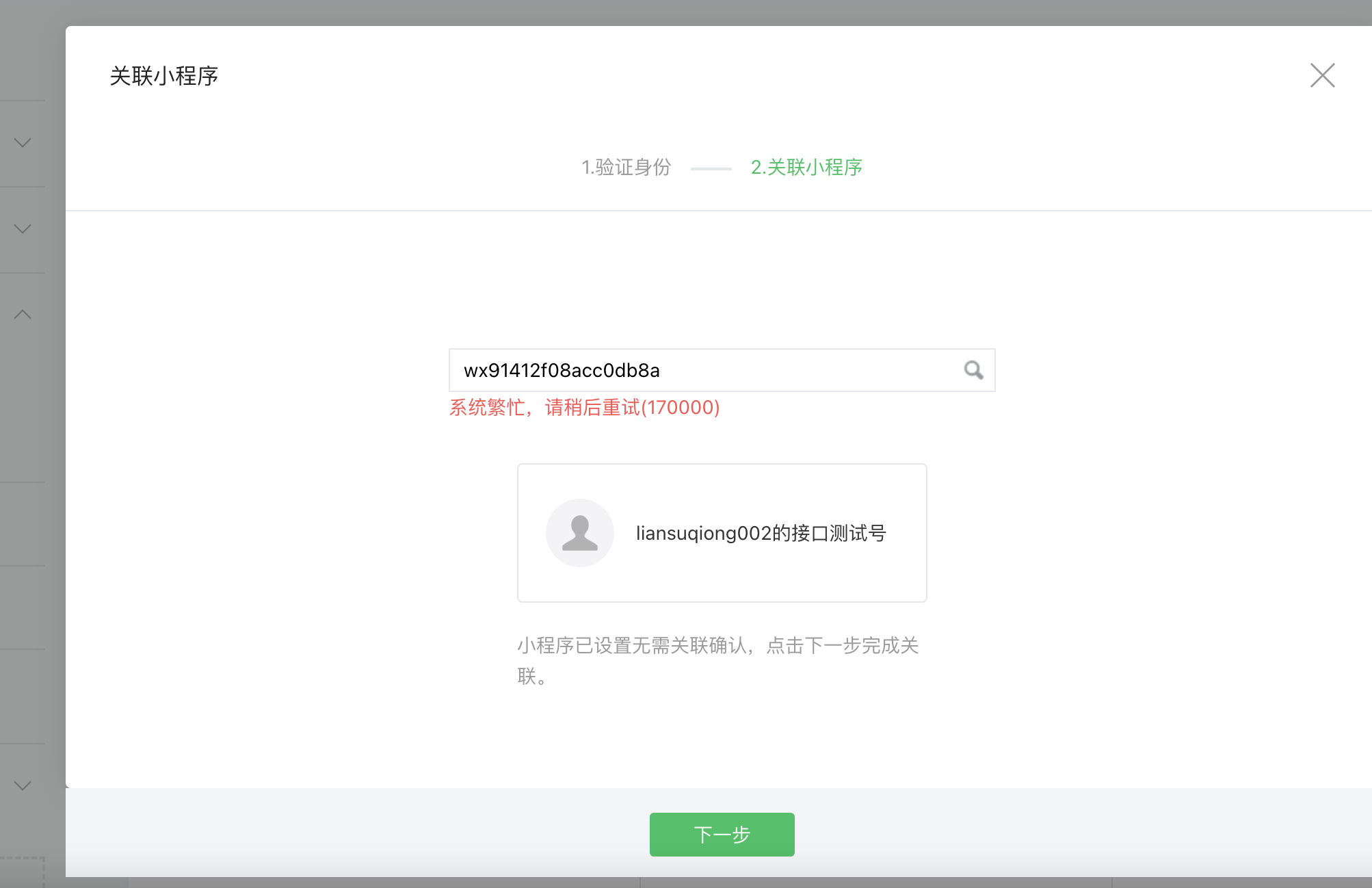Expand the second sidebar down chevron

coord(23,229)
